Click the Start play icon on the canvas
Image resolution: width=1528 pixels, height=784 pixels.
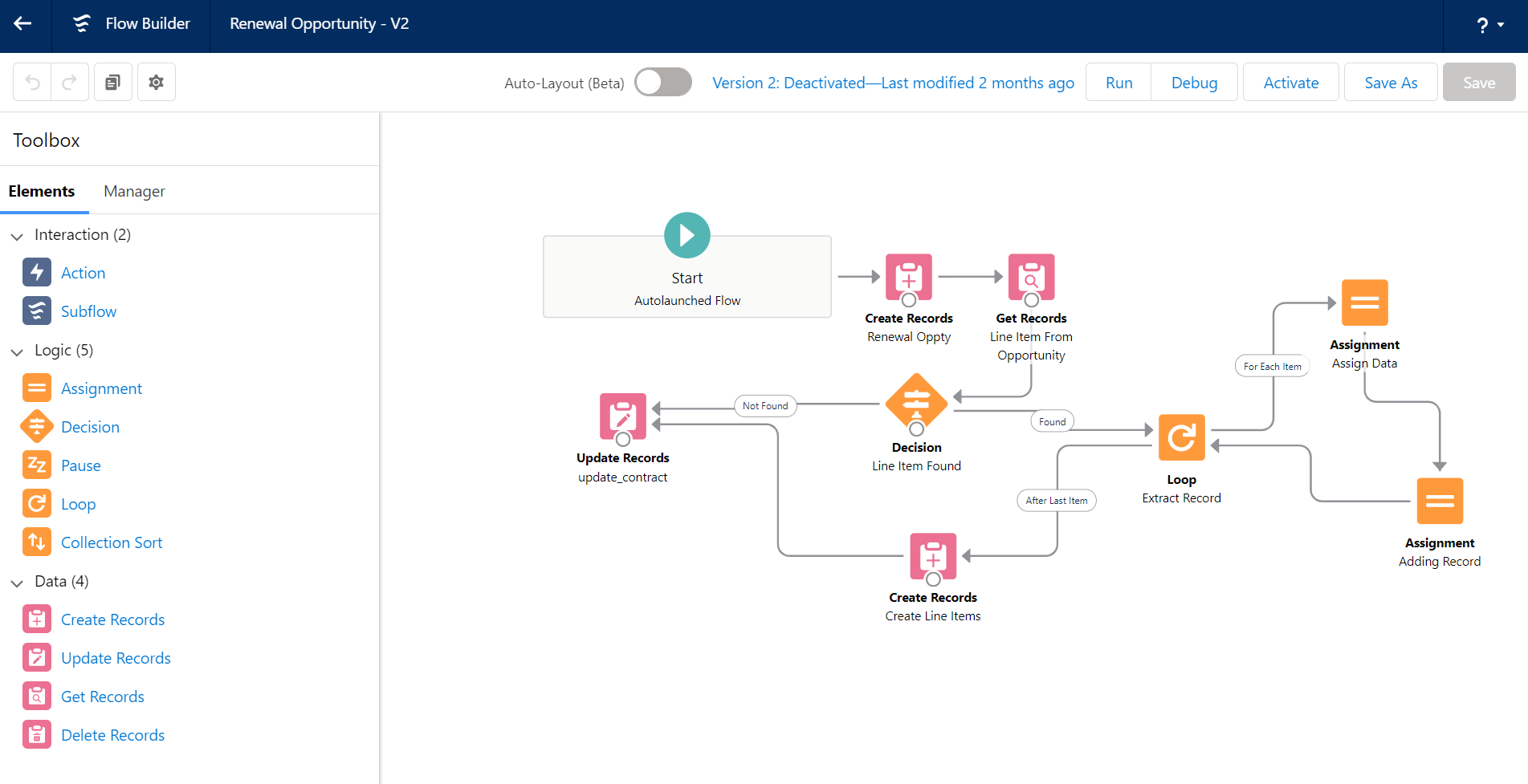[x=687, y=235]
